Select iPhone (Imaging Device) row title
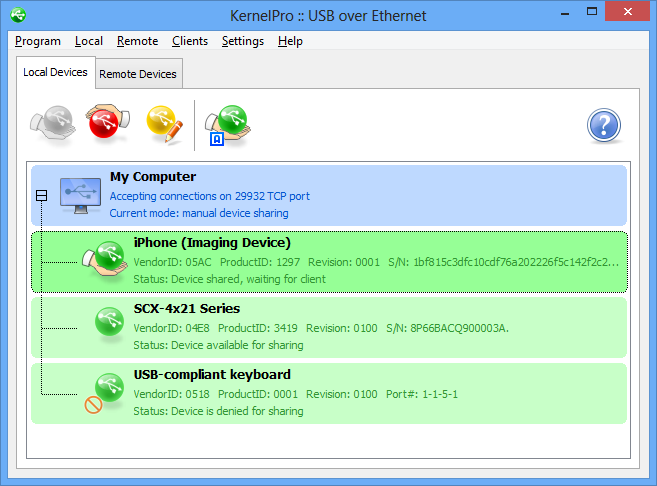Viewport: 657px width, 486px height. [x=212, y=243]
